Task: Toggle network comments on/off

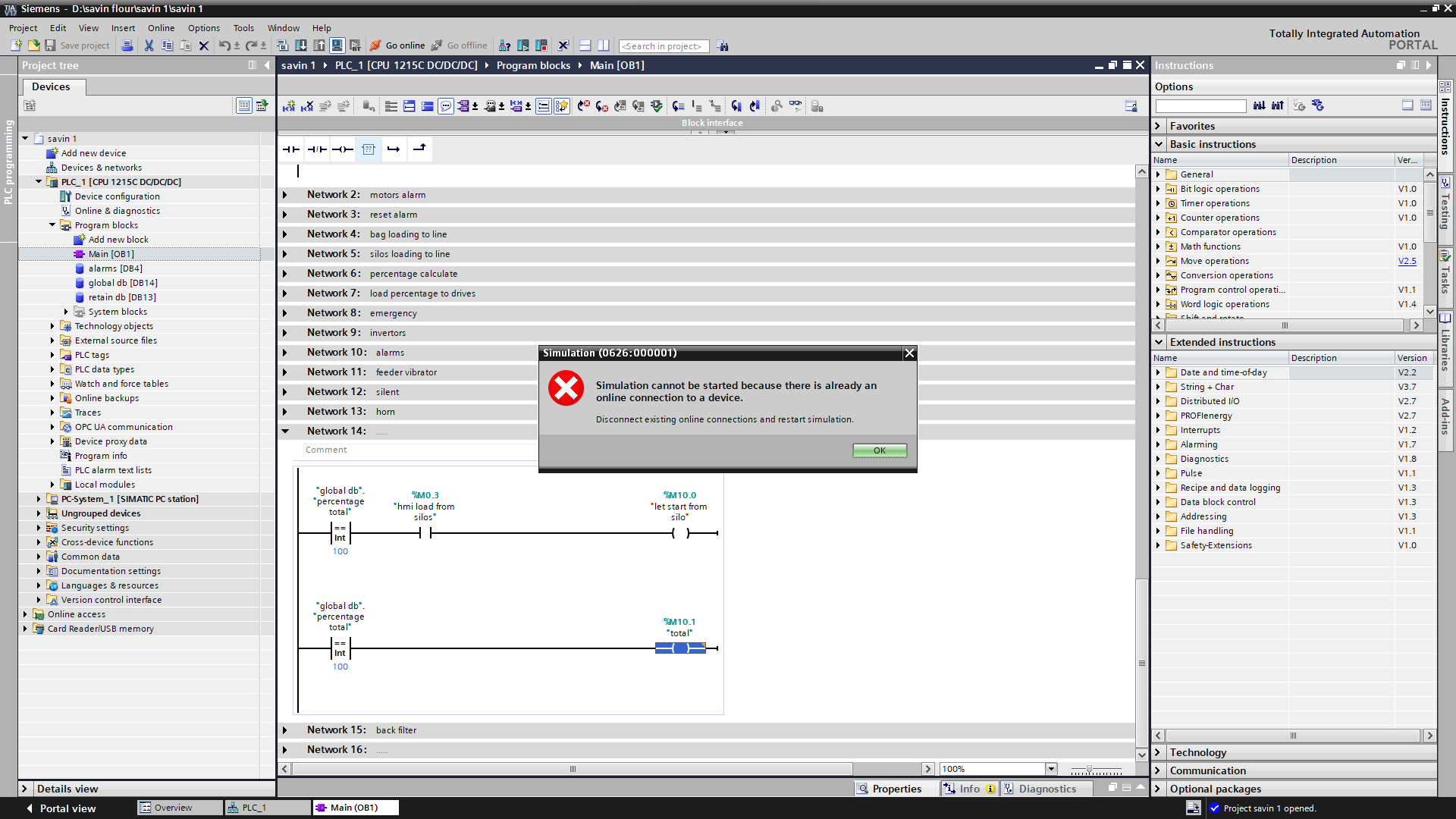Action: 543,106
